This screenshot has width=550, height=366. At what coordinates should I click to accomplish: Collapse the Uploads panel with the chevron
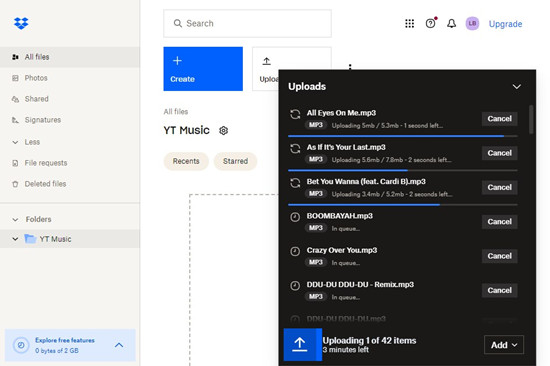517,87
